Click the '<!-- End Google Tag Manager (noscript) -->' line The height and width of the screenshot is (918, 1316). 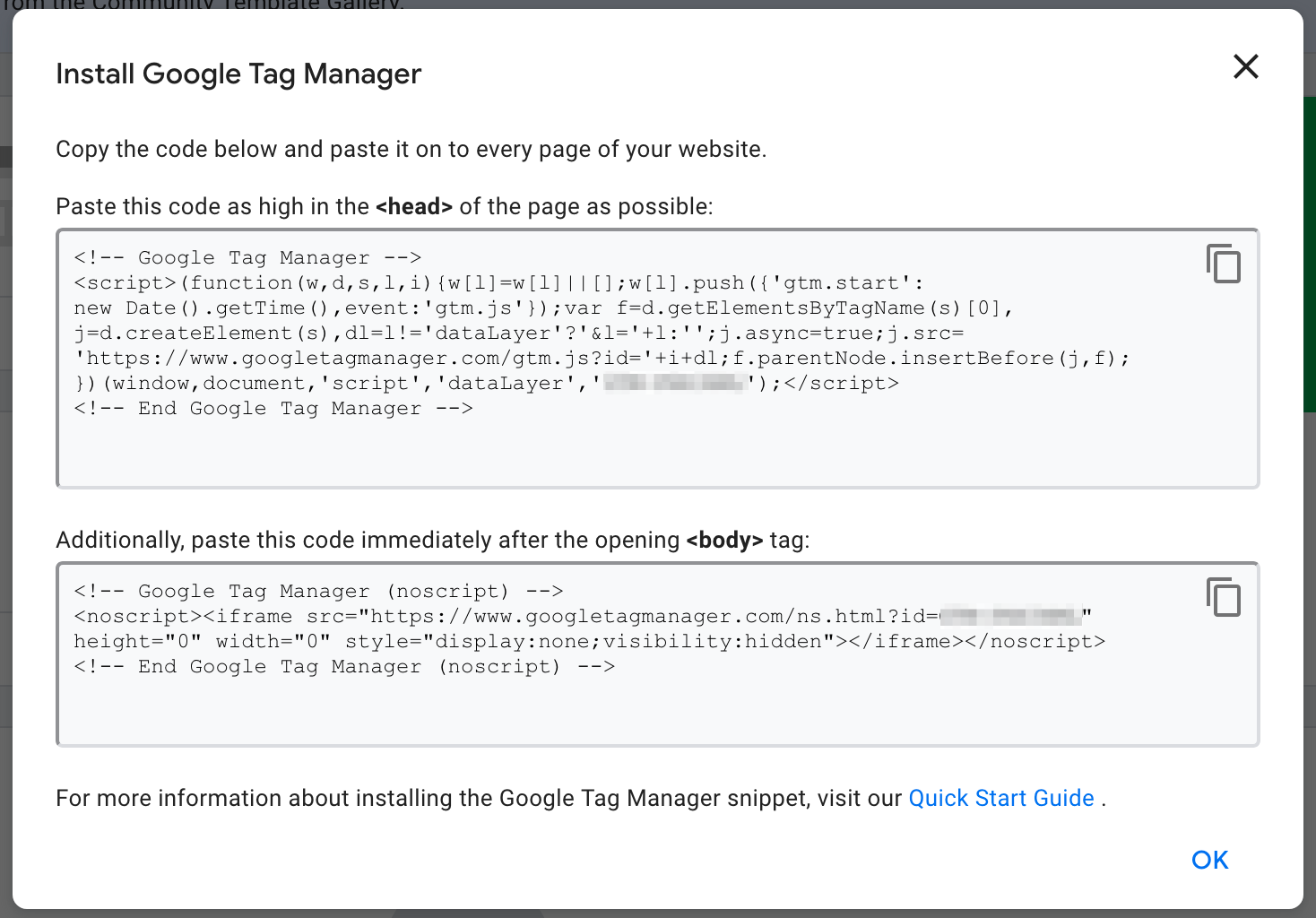[344, 667]
